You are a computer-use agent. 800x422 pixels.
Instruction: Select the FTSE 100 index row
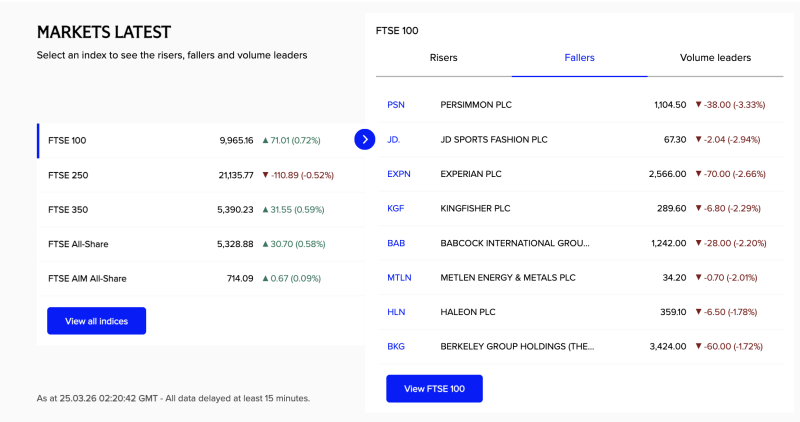coord(201,140)
